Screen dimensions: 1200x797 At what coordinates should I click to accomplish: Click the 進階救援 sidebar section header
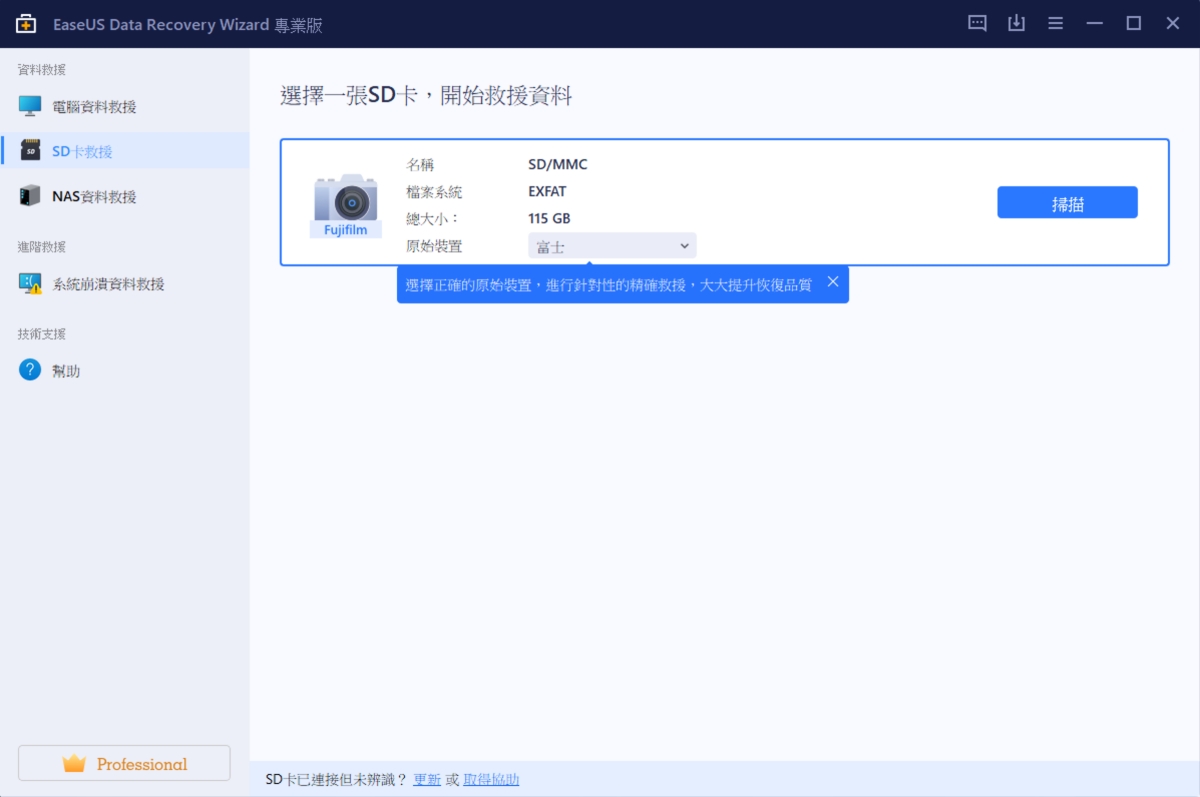click(x=41, y=247)
